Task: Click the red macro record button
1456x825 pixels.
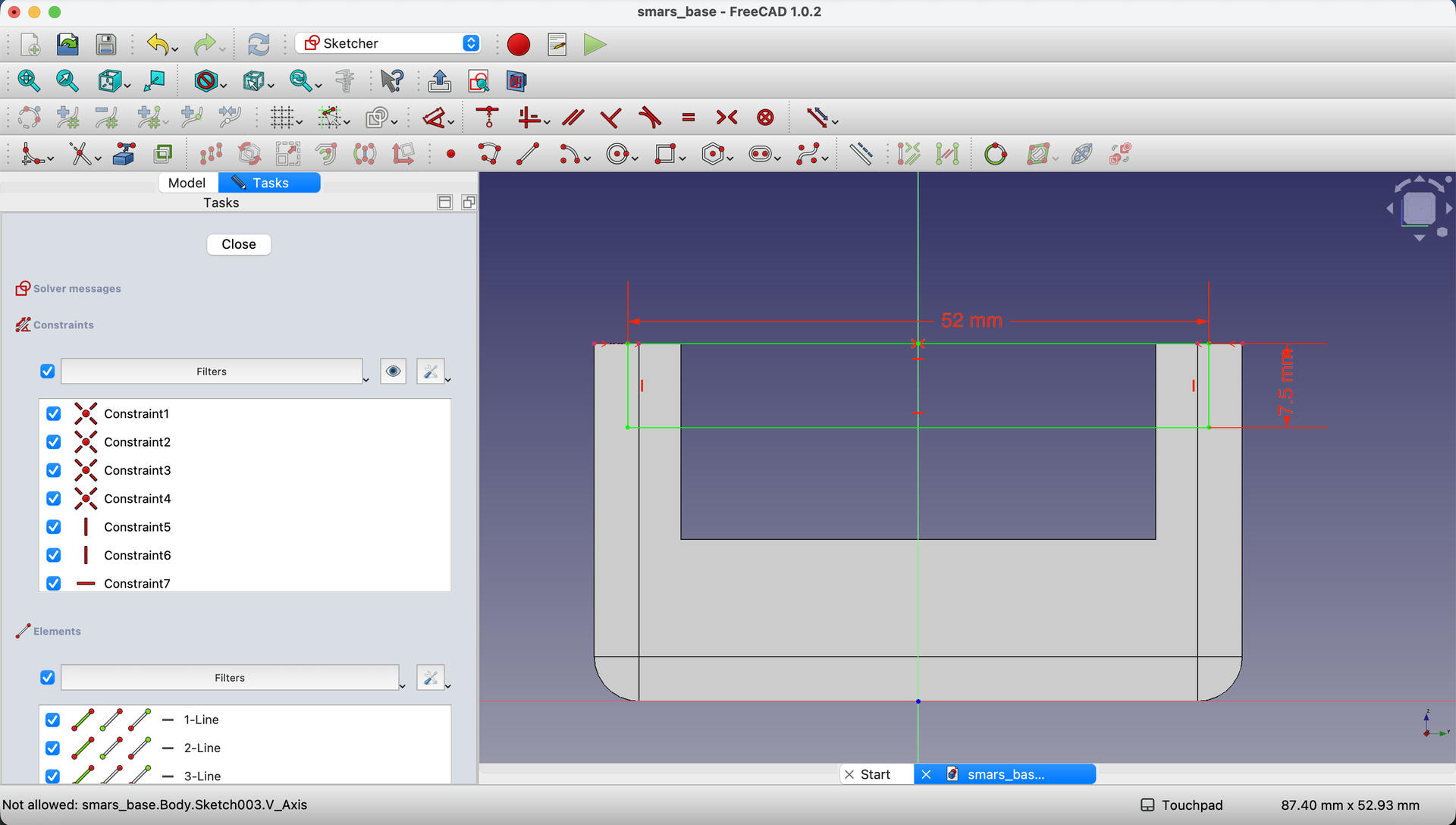Action: 519,44
